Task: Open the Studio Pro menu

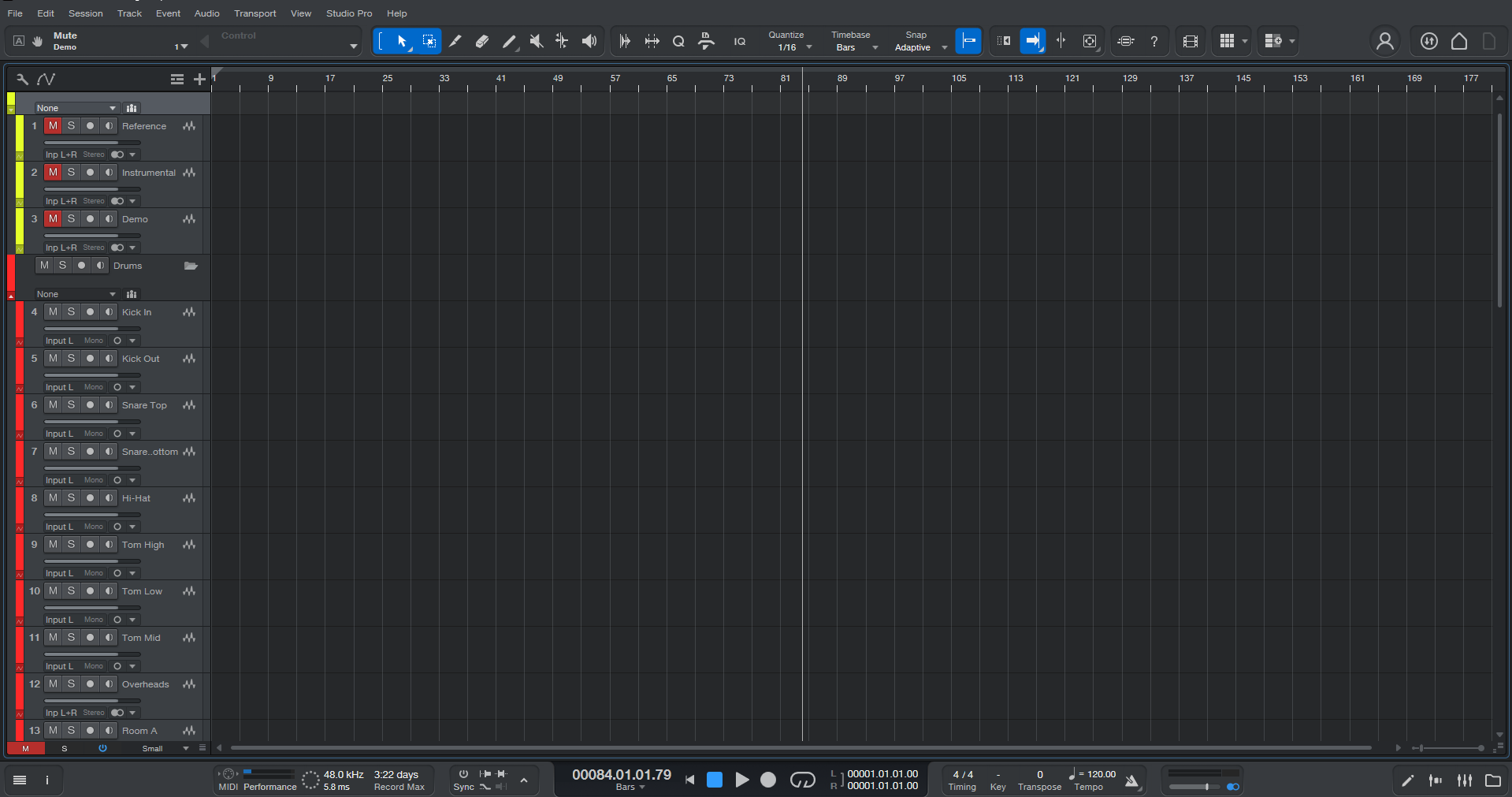Action: [x=348, y=13]
